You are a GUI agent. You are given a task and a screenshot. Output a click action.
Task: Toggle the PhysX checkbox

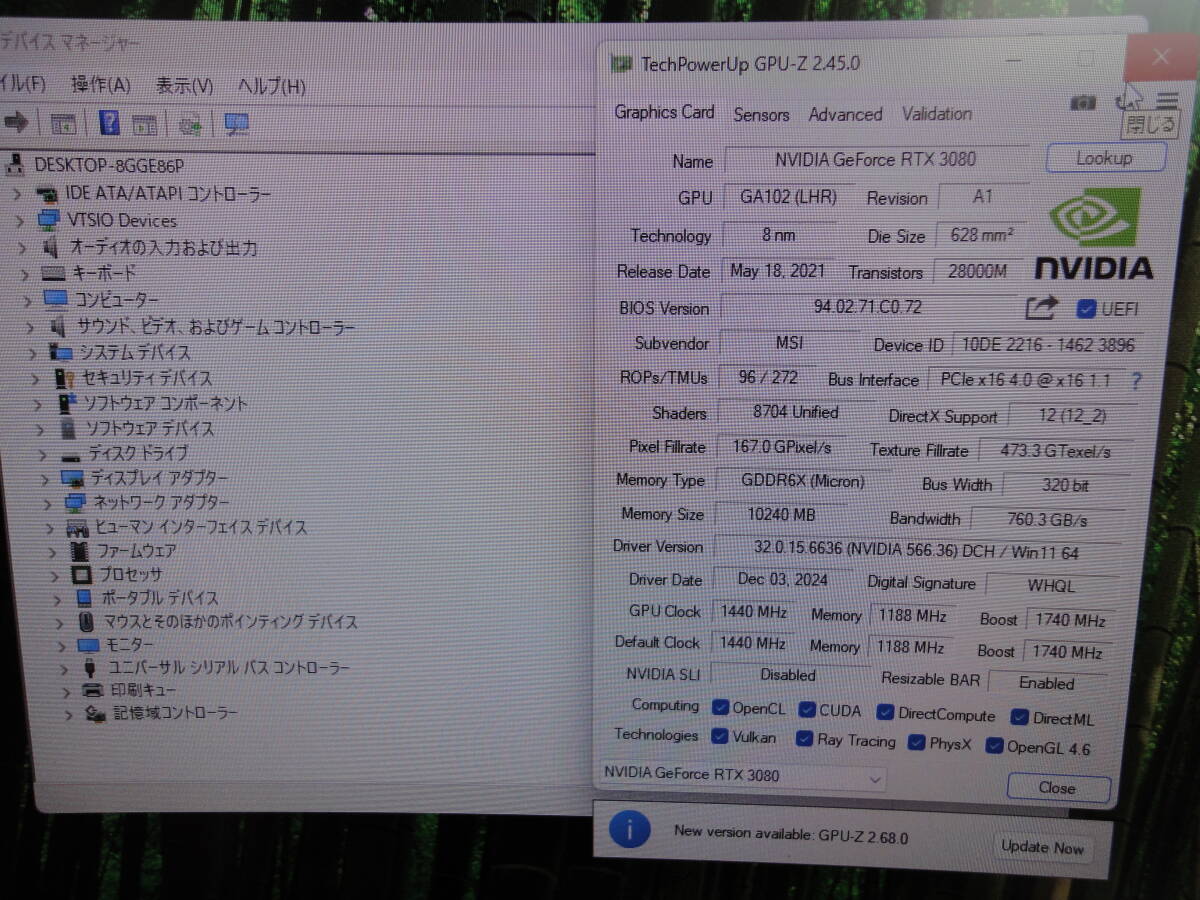point(916,743)
